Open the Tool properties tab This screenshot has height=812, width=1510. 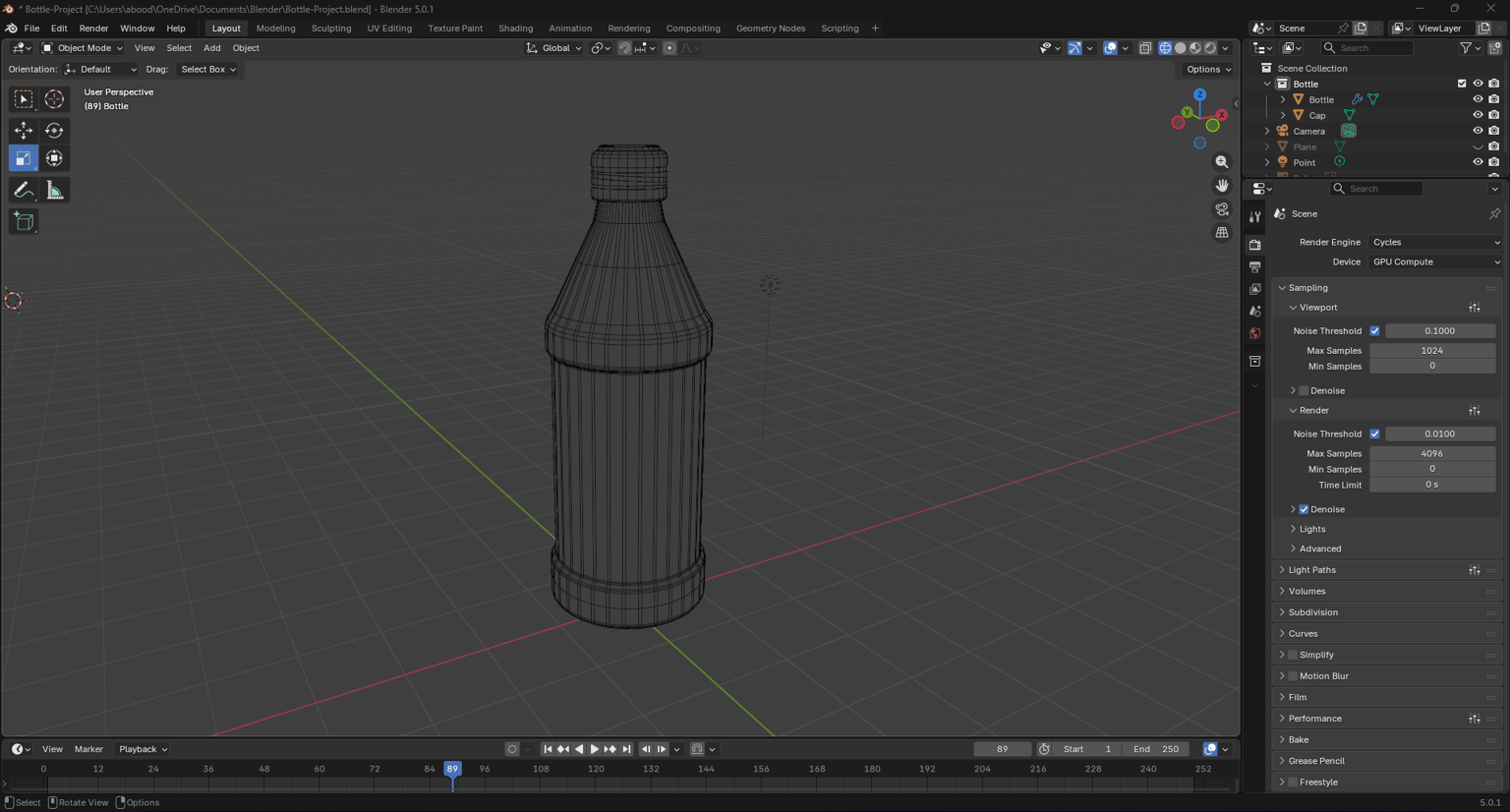point(1255,216)
